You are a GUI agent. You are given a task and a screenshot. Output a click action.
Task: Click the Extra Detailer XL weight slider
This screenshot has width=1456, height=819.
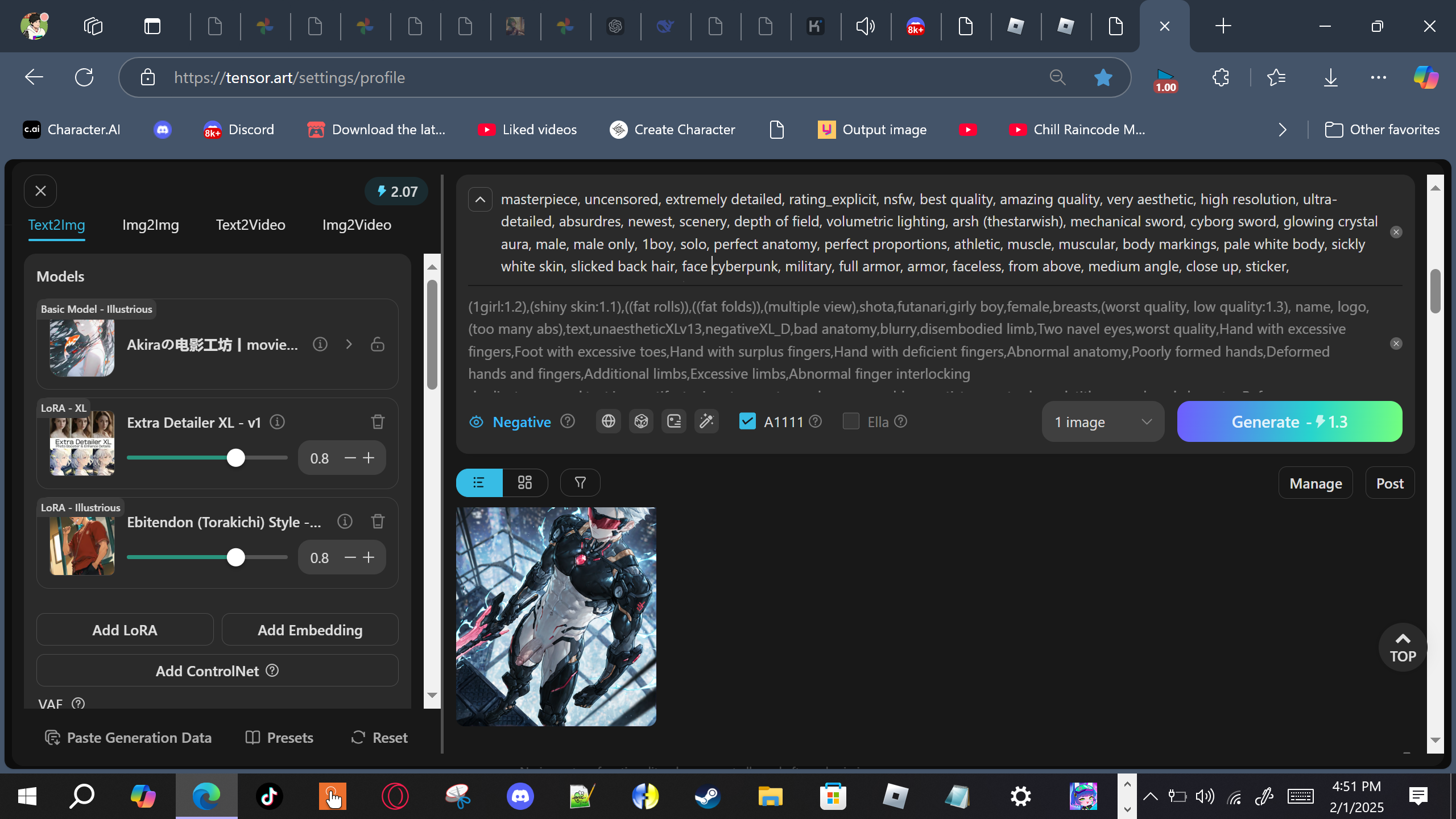[236, 458]
